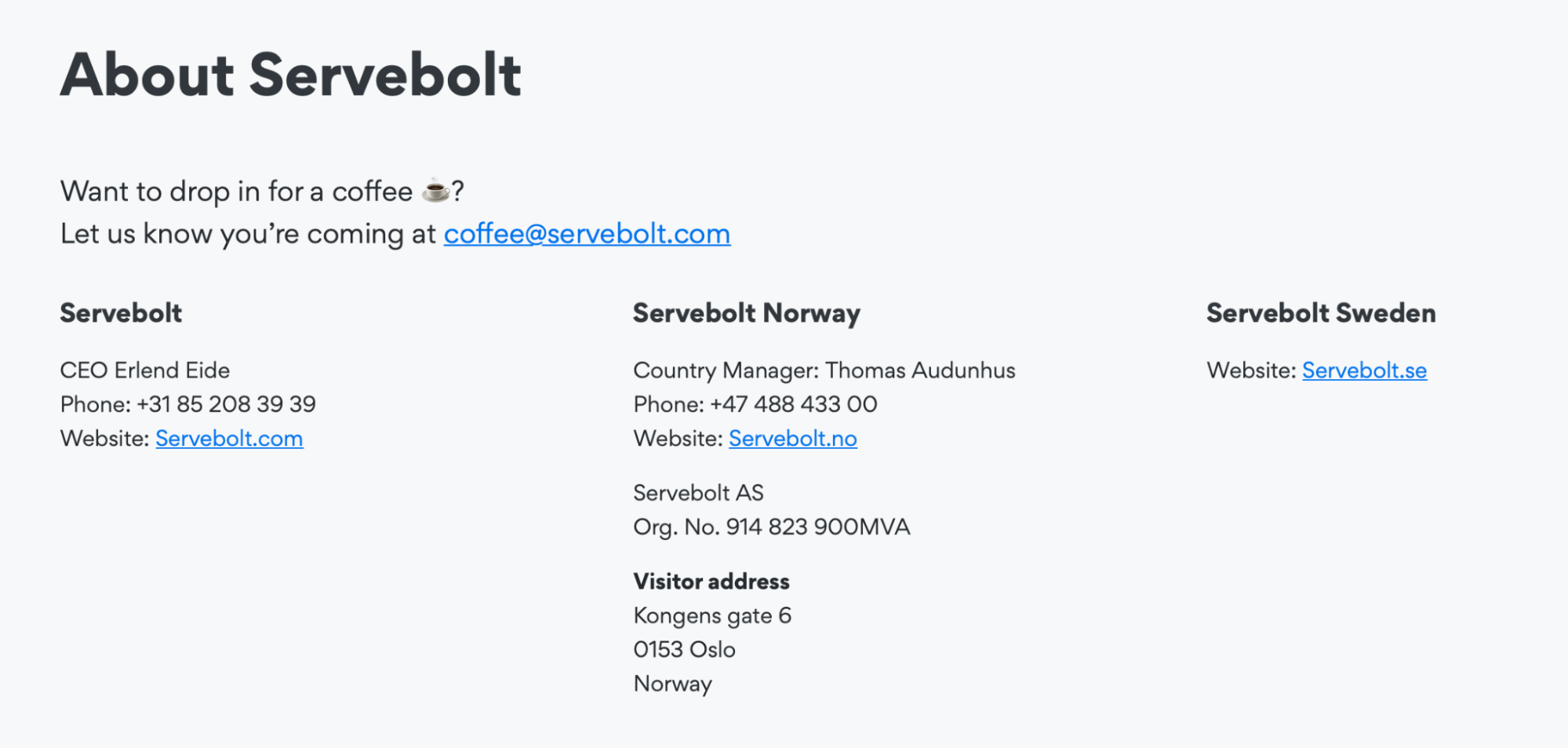
Task: Select the Servebolt Norway heading
Action: click(x=747, y=313)
